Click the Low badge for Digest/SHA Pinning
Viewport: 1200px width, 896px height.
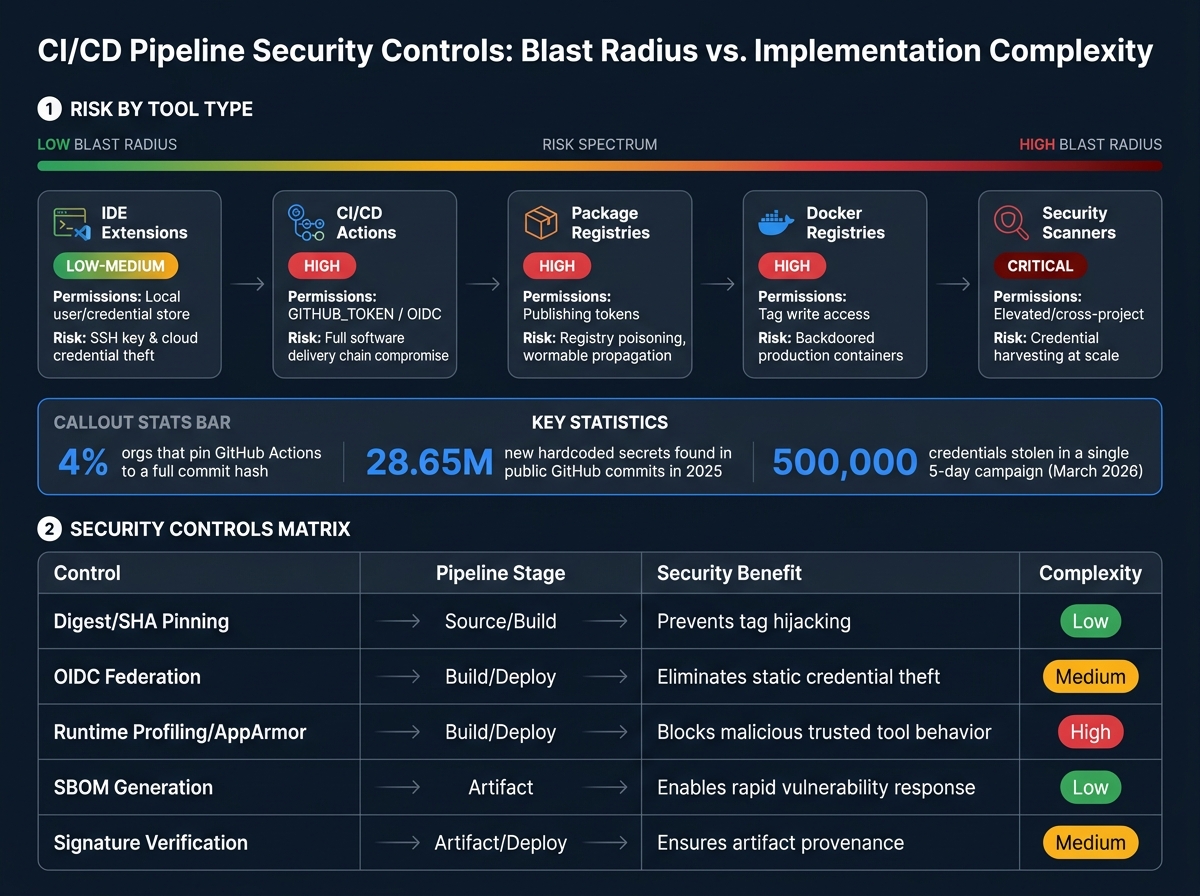[x=1090, y=621]
